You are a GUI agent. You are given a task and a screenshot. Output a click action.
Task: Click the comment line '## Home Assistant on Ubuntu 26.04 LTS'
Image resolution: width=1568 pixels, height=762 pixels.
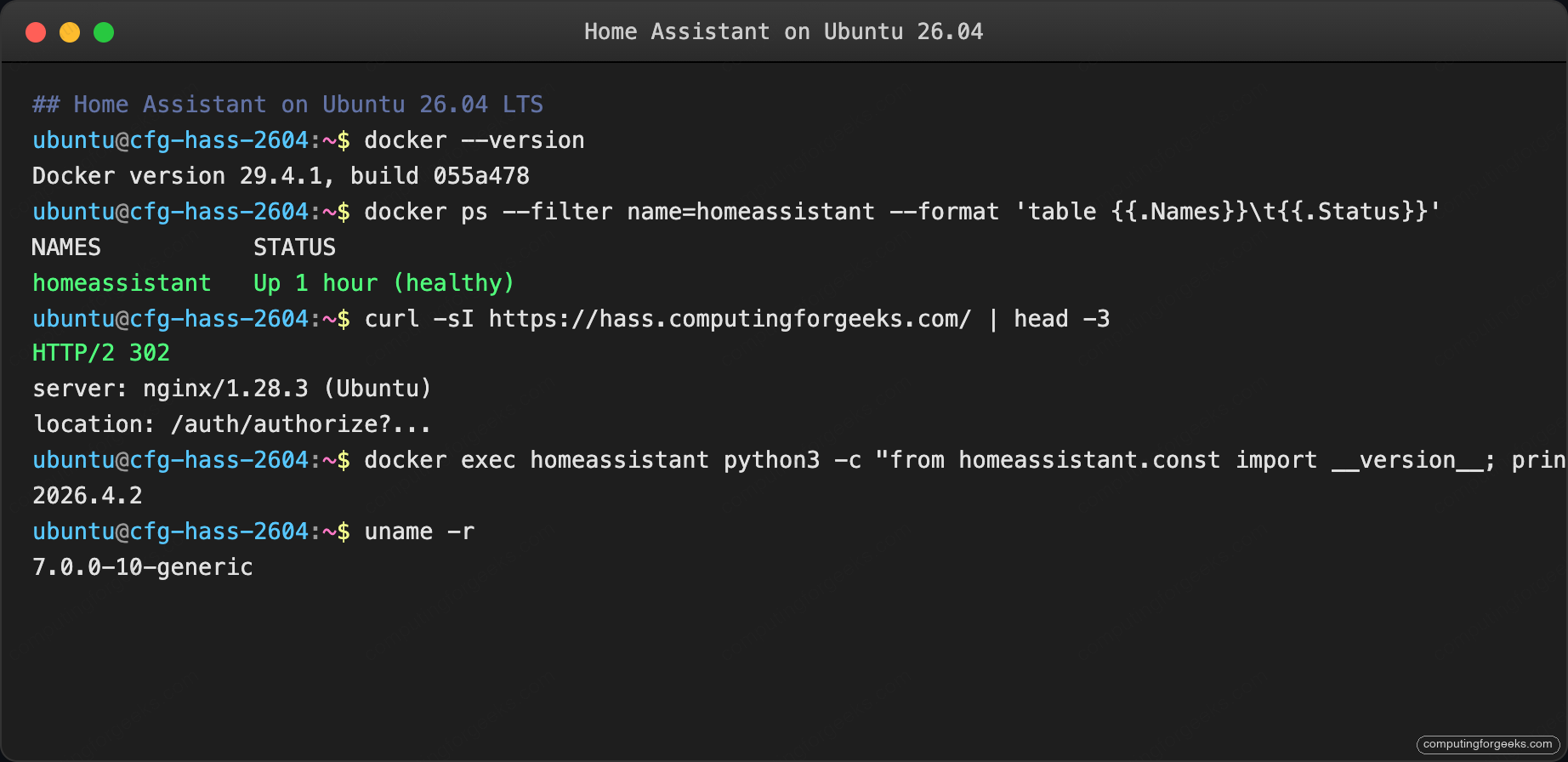pyautogui.click(x=287, y=105)
